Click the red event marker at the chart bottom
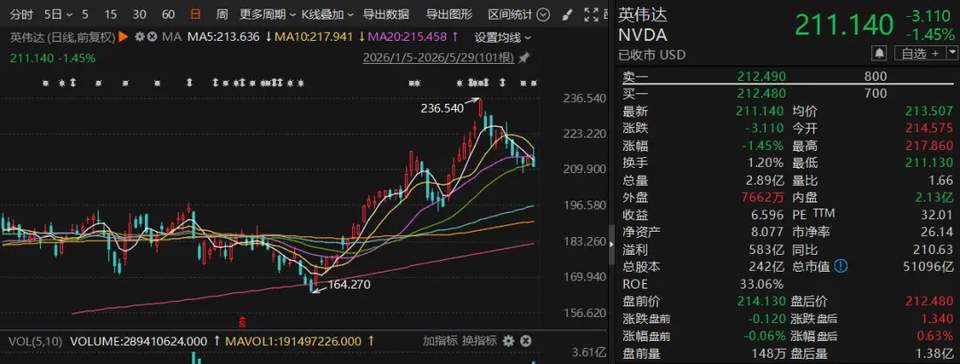Viewport: 960px width, 364px height. [243, 321]
